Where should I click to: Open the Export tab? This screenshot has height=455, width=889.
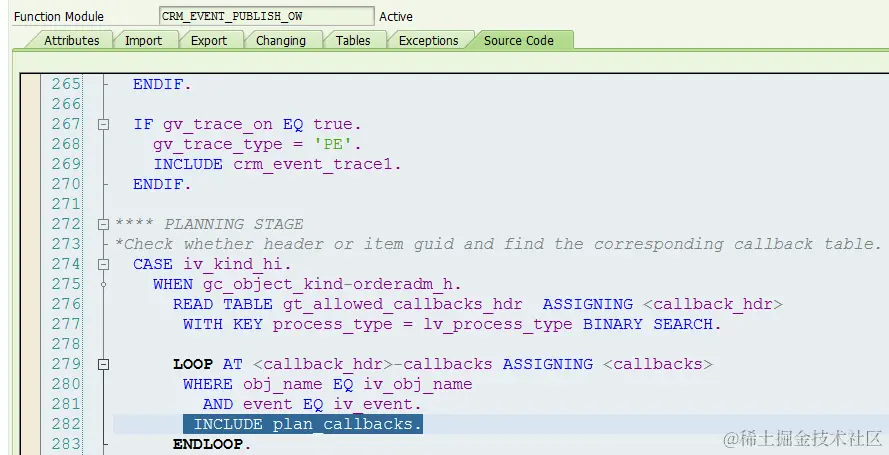point(209,41)
